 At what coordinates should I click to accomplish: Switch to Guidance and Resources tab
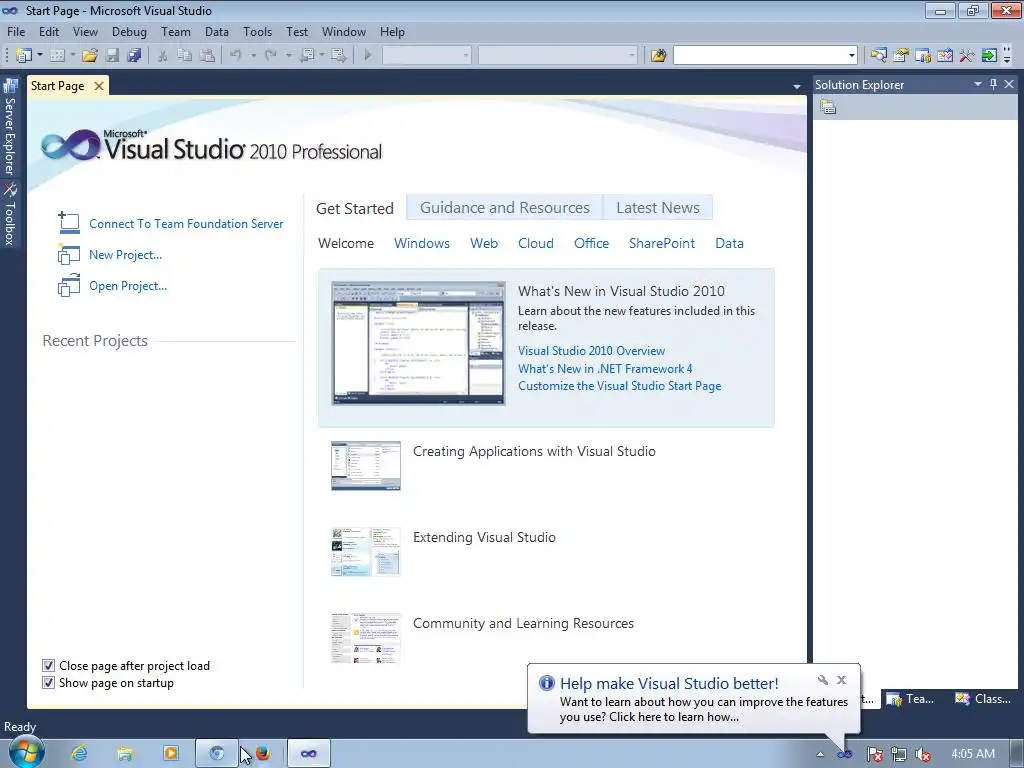(505, 208)
